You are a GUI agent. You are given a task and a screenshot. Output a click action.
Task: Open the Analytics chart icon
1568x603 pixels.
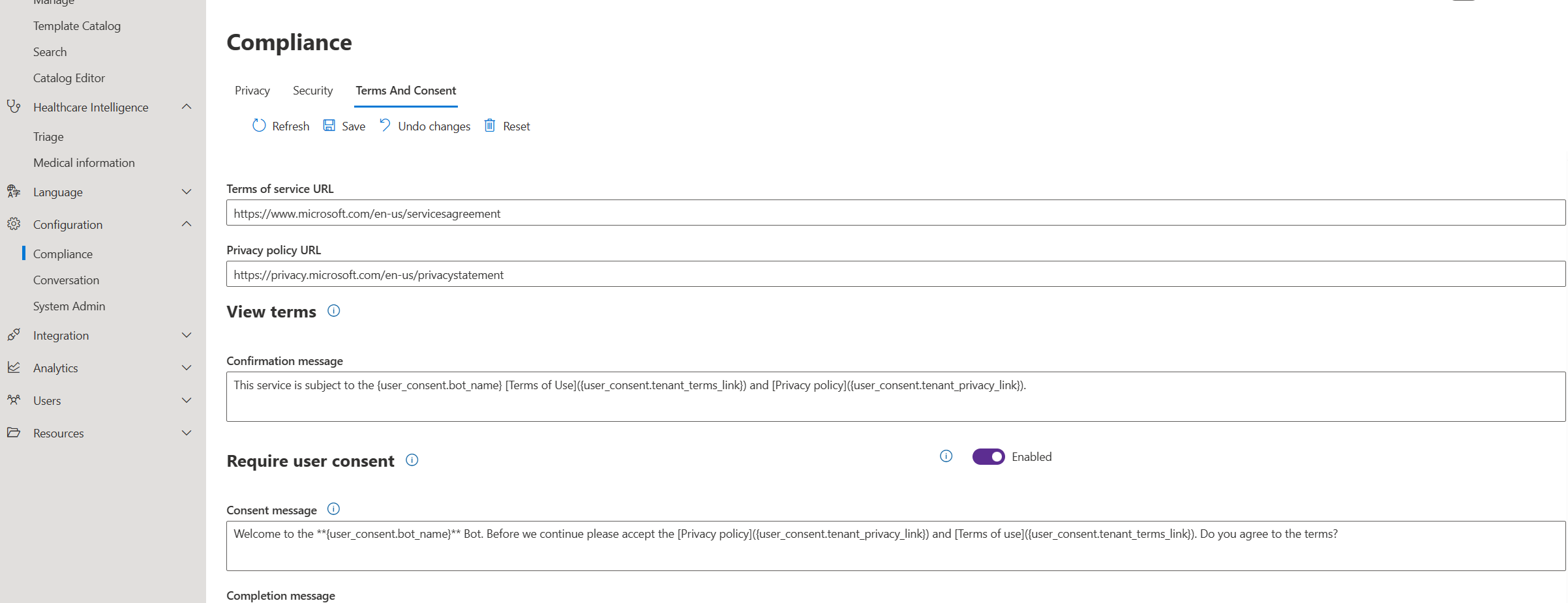click(x=13, y=367)
